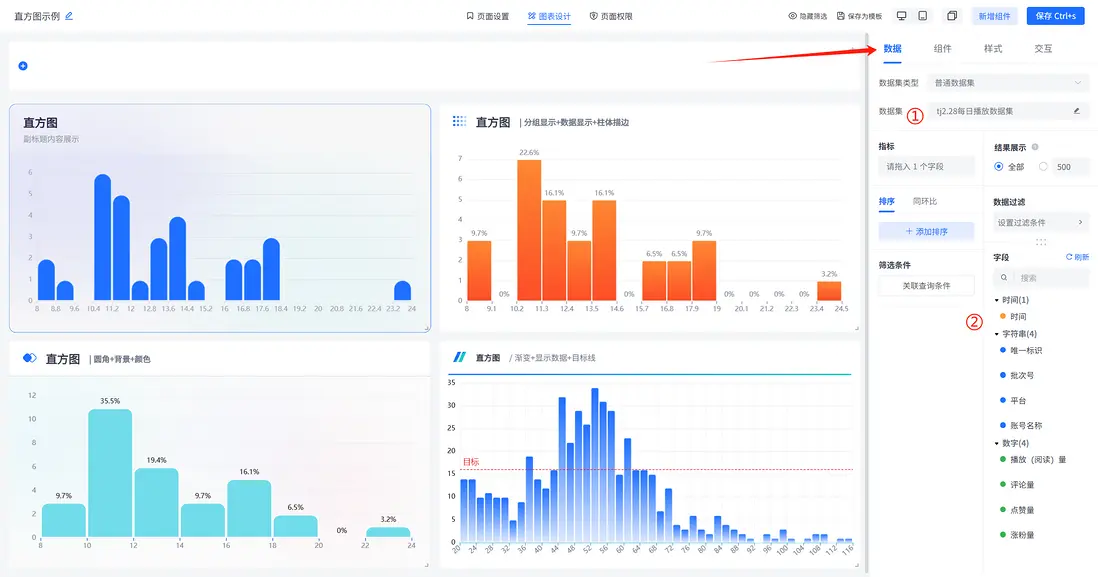Click the info icon beside 结果展示
The width and height of the screenshot is (1098, 577).
click(1035, 147)
